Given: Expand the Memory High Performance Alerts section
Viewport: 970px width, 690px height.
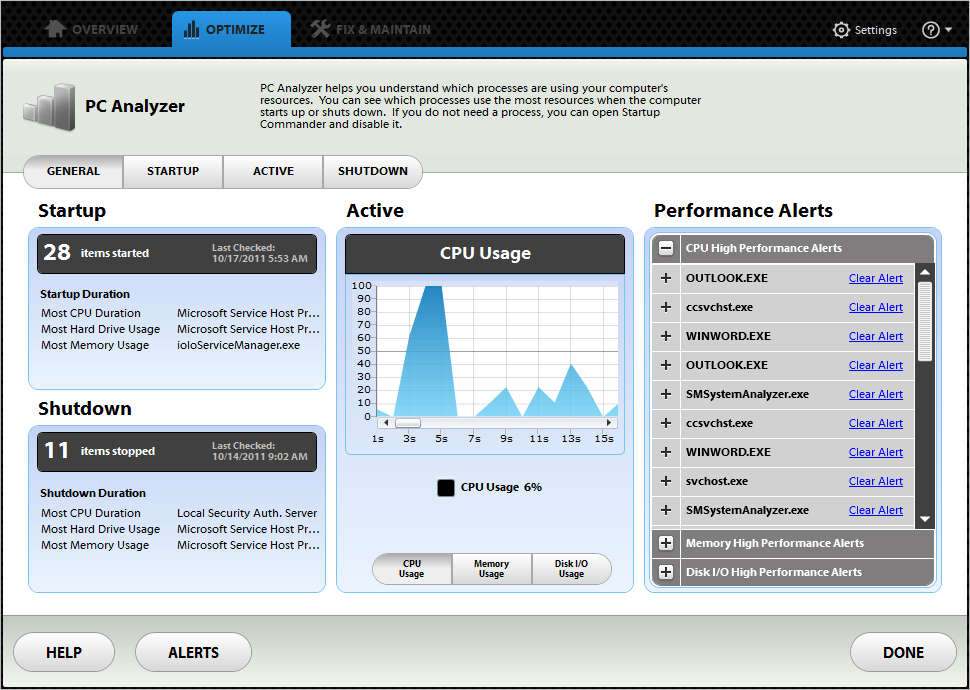Looking at the screenshot, I should (x=666, y=543).
